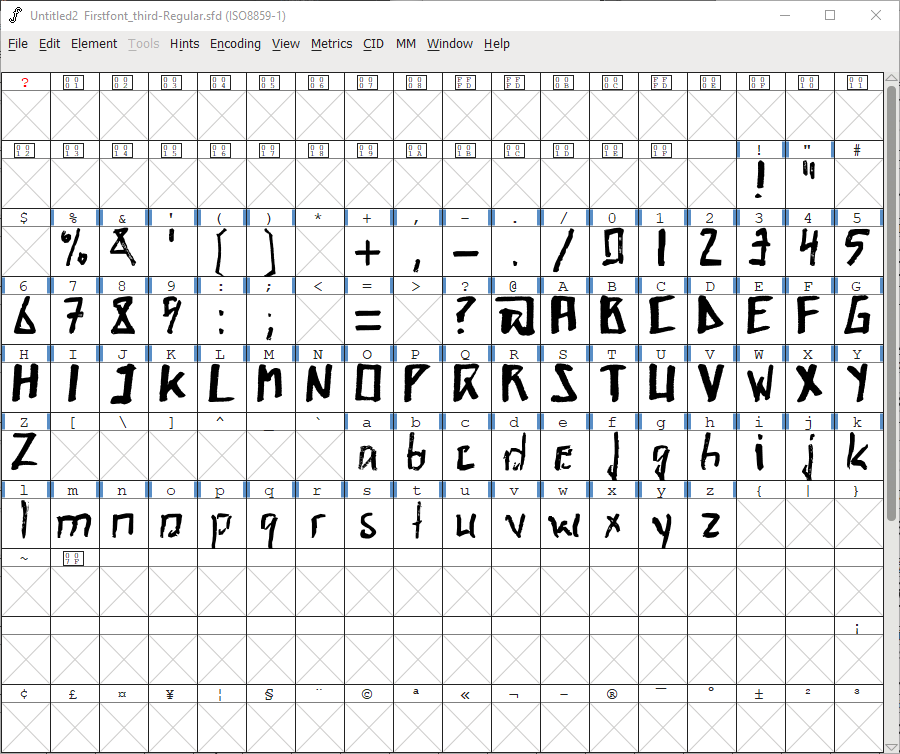Open the MM menu
Image resolution: width=900 pixels, height=754 pixels.
click(406, 44)
